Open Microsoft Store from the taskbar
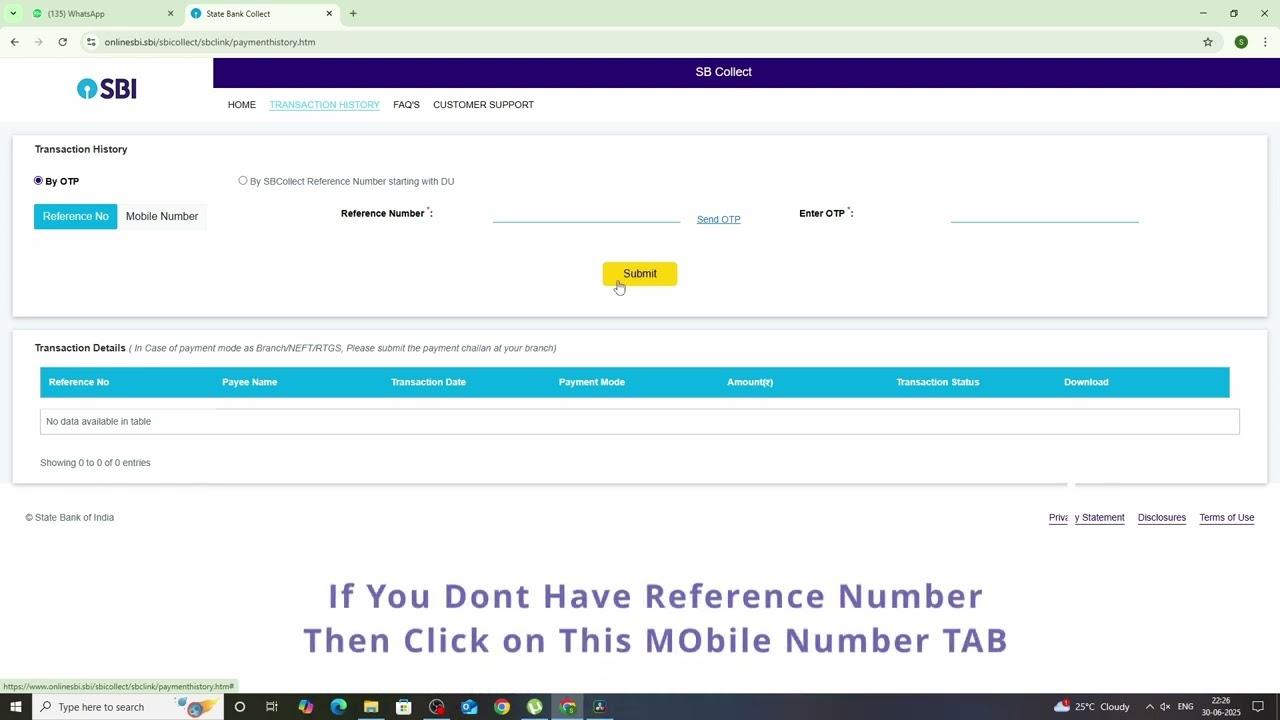This screenshot has width=1280, height=720. click(404, 707)
